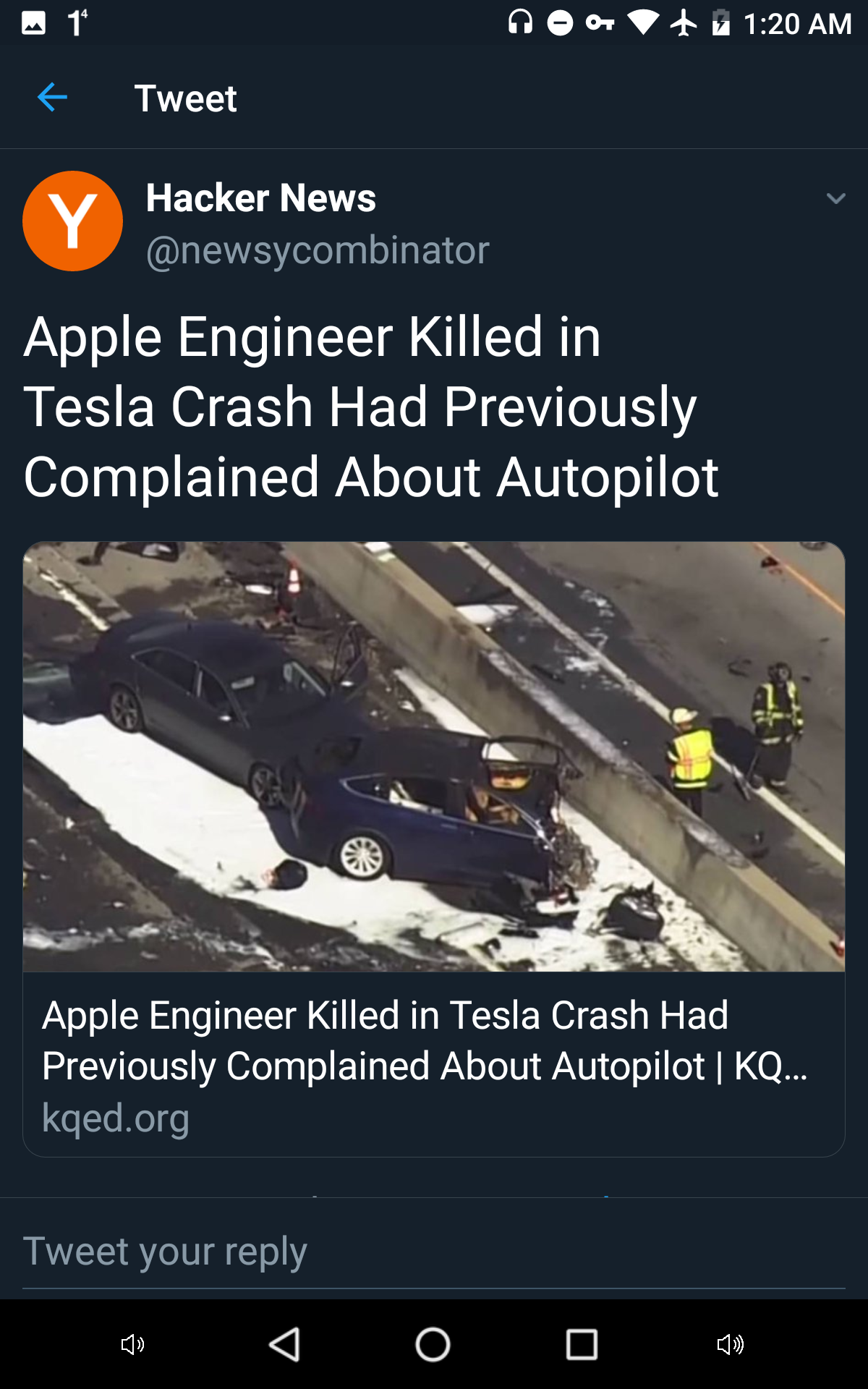The image size is (868, 1389).
Task: Tap the blue back arrow
Action: (52, 98)
